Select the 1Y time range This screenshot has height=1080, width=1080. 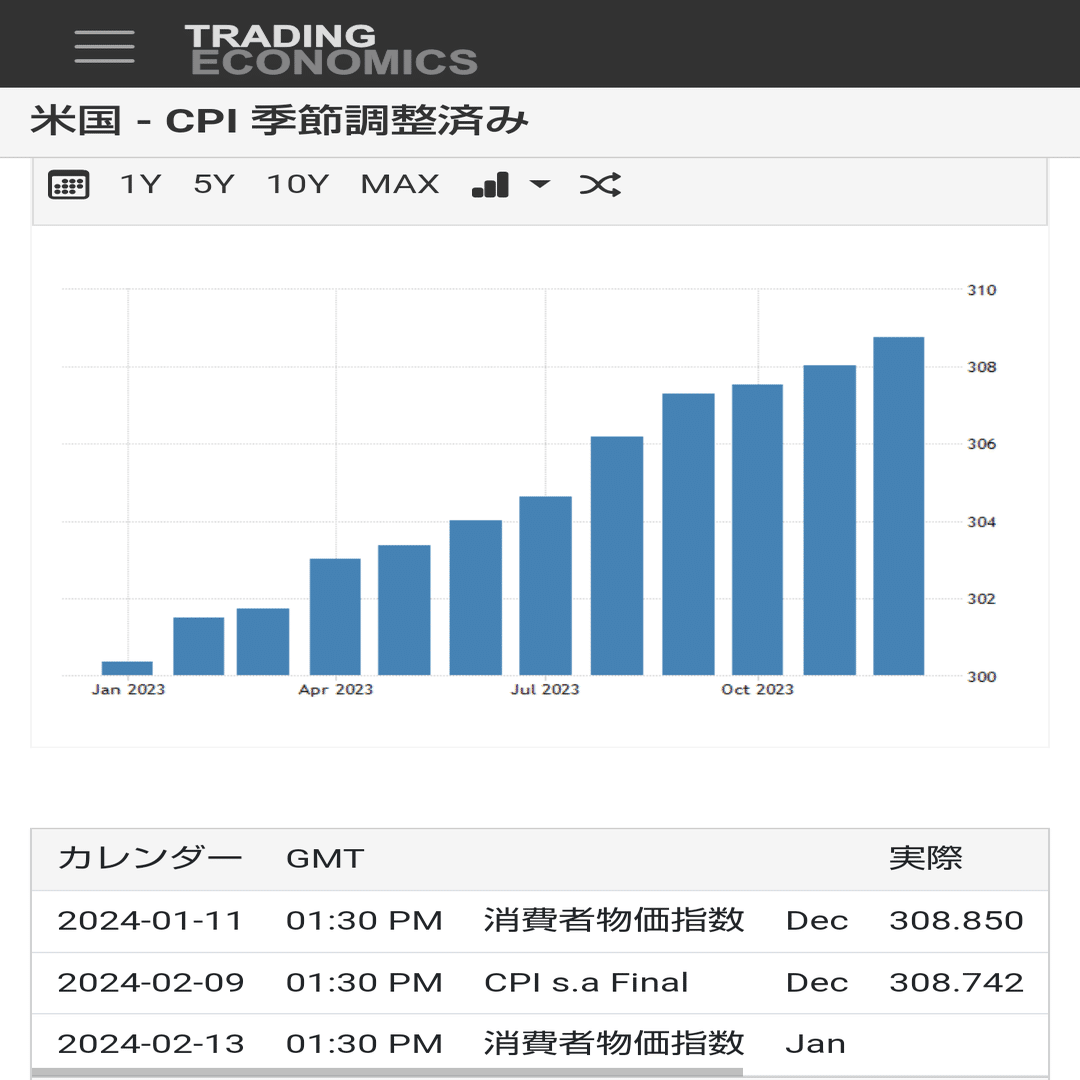click(141, 184)
